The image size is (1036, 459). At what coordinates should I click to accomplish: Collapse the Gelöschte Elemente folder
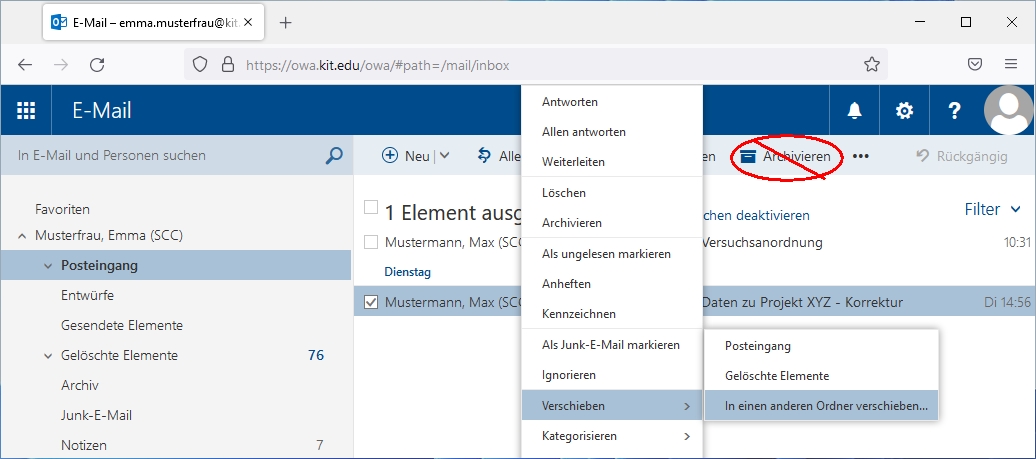[47, 356]
